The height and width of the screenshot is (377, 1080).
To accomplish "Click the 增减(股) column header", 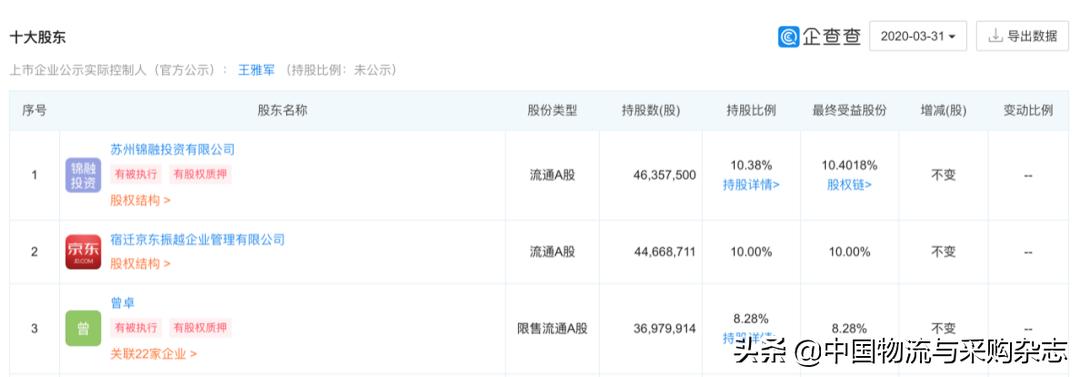I will click(944, 110).
